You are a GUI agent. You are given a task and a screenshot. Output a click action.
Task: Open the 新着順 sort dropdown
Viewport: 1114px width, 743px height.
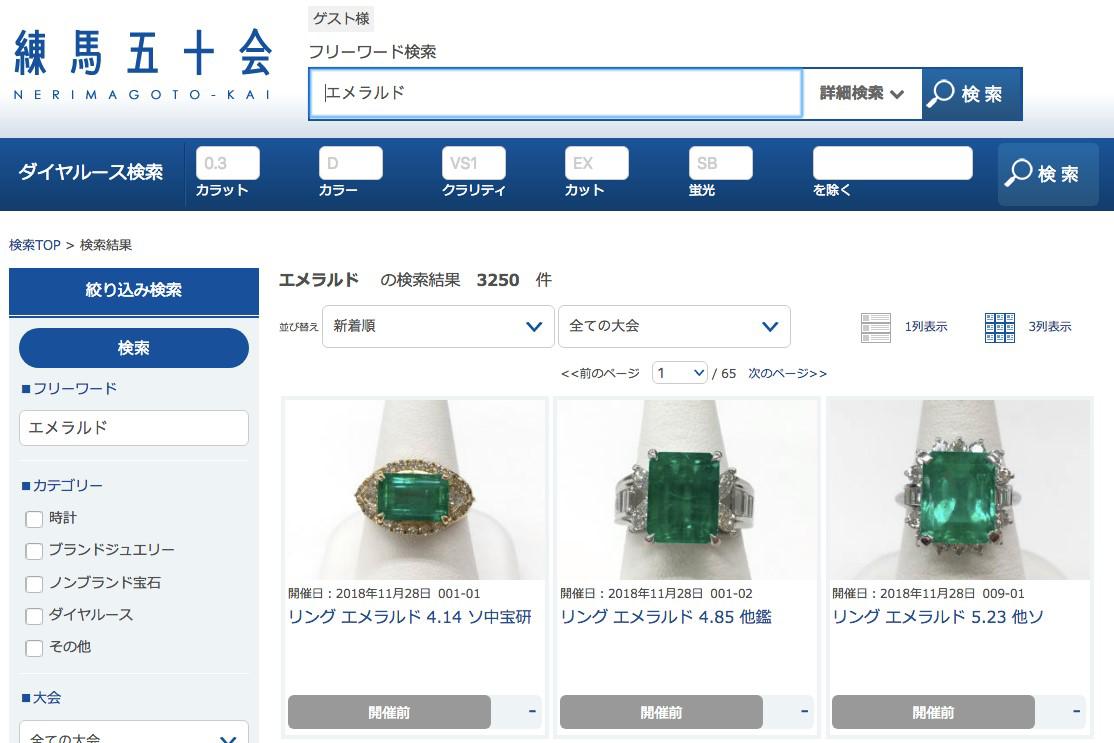point(438,327)
